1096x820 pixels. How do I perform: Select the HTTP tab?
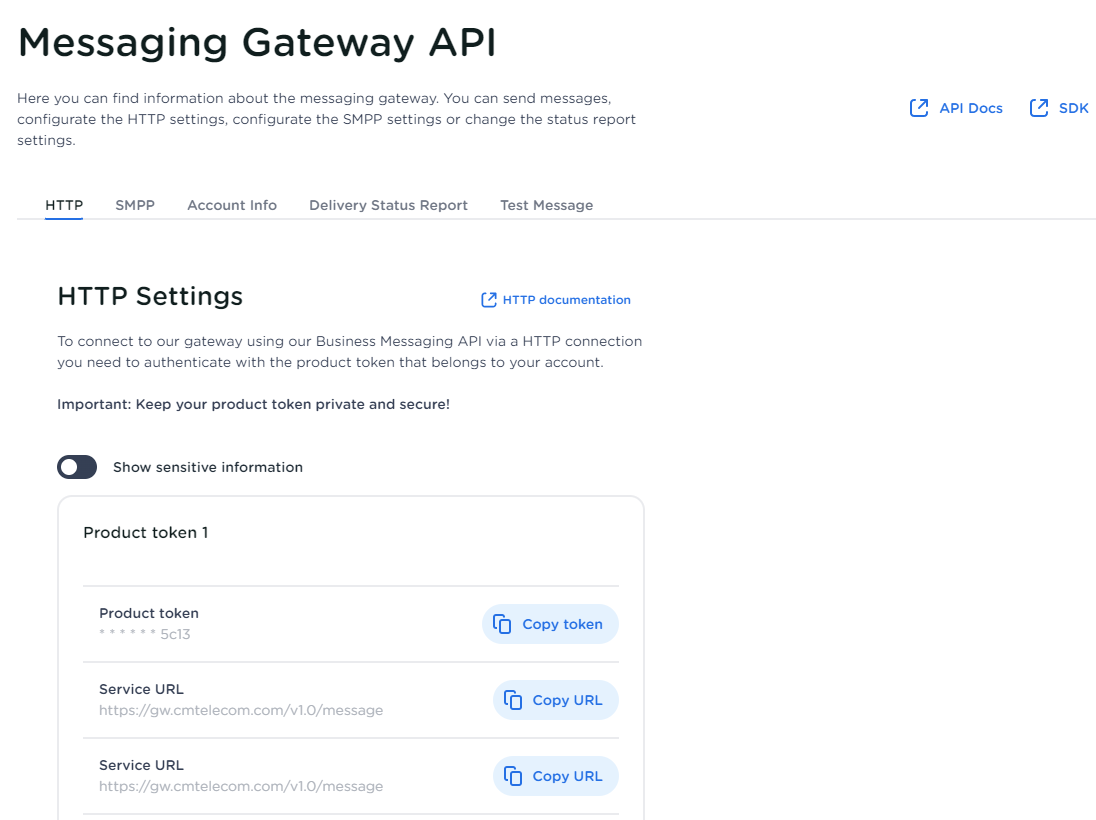64,205
